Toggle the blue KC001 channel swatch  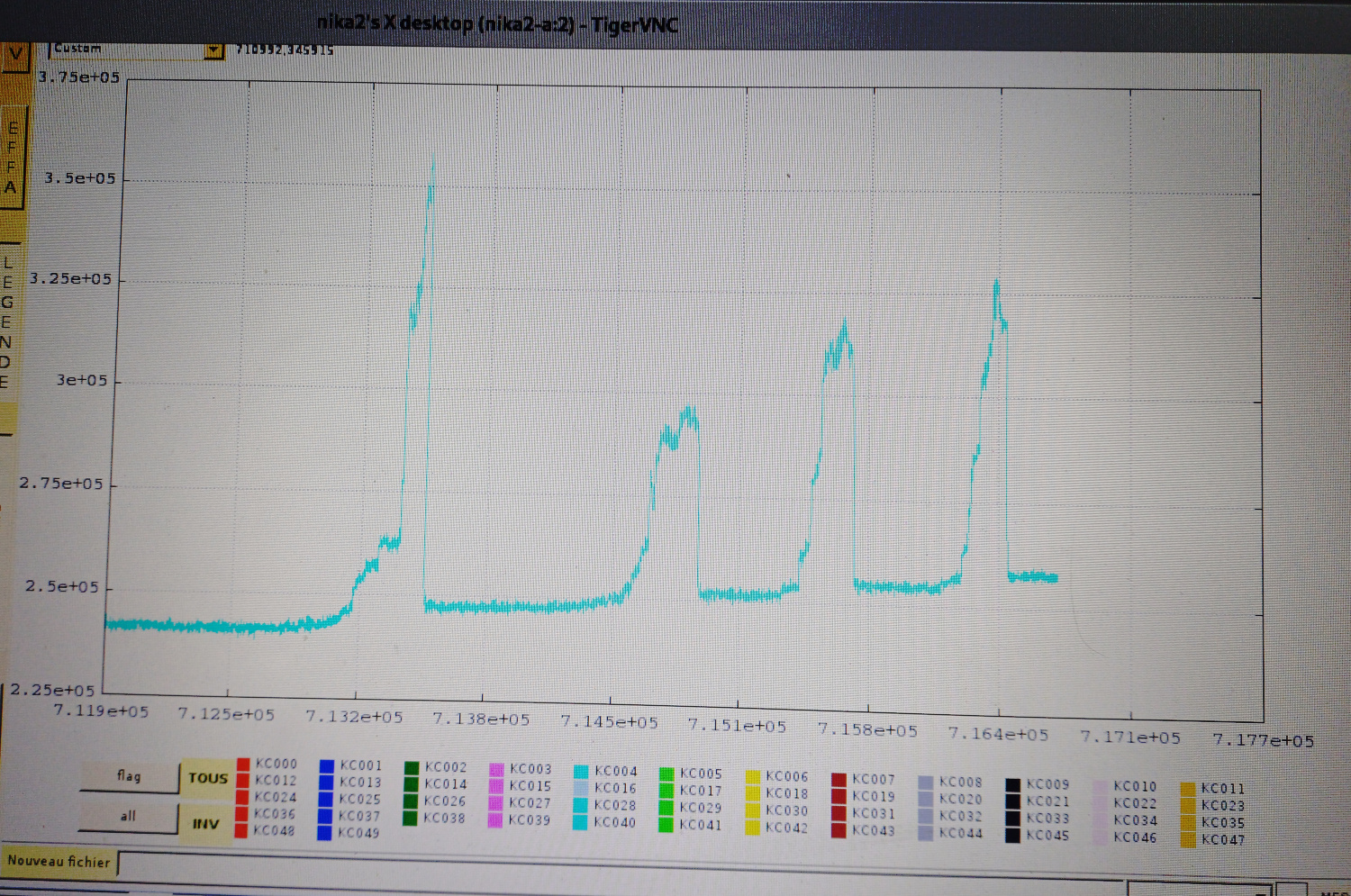326,766
